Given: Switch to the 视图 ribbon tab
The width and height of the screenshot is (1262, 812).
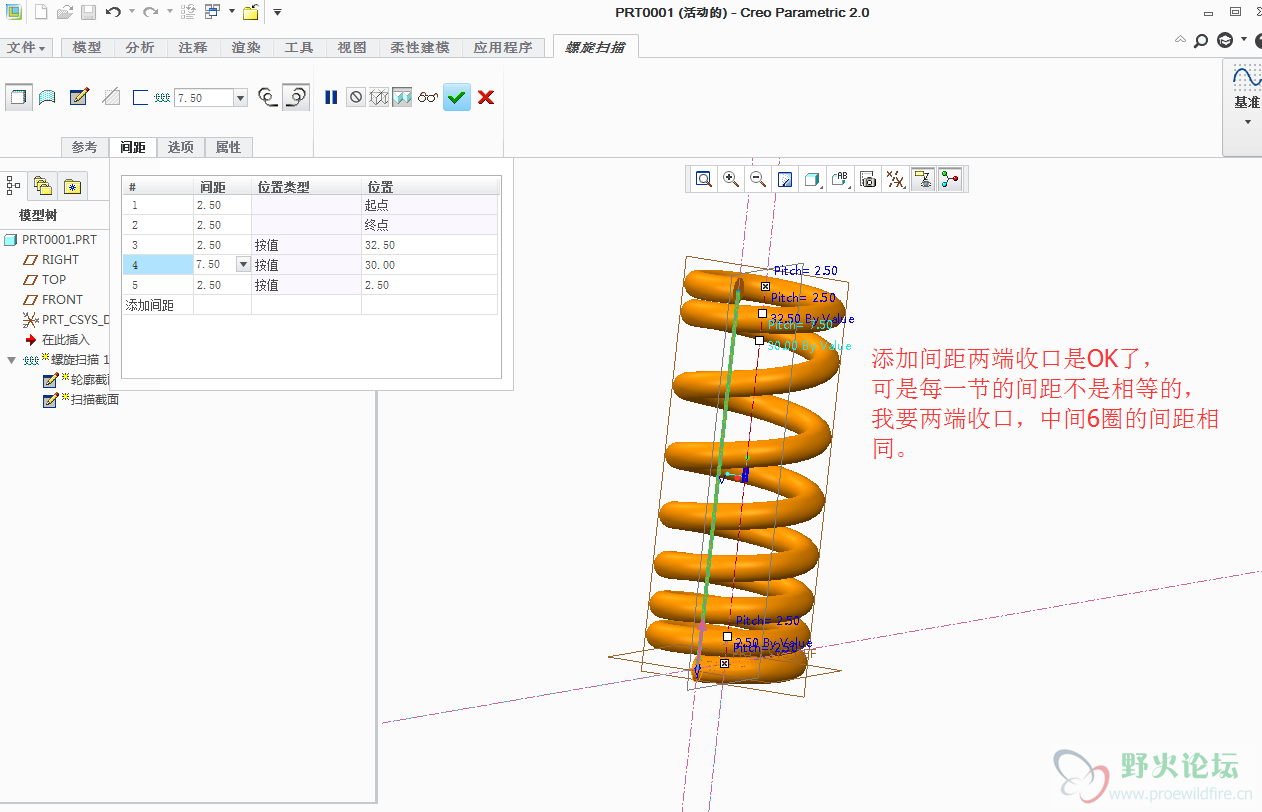Looking at the screenshot, I should [352, 47].
